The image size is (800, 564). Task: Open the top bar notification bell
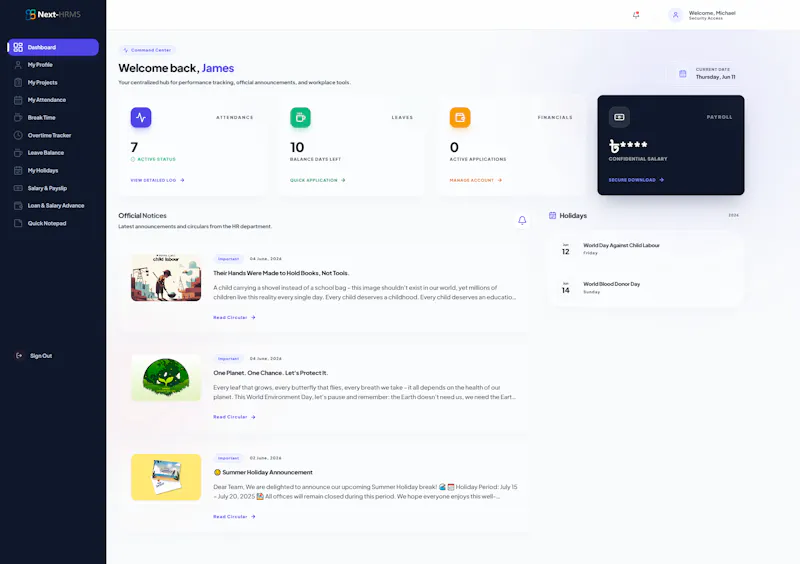636,15
